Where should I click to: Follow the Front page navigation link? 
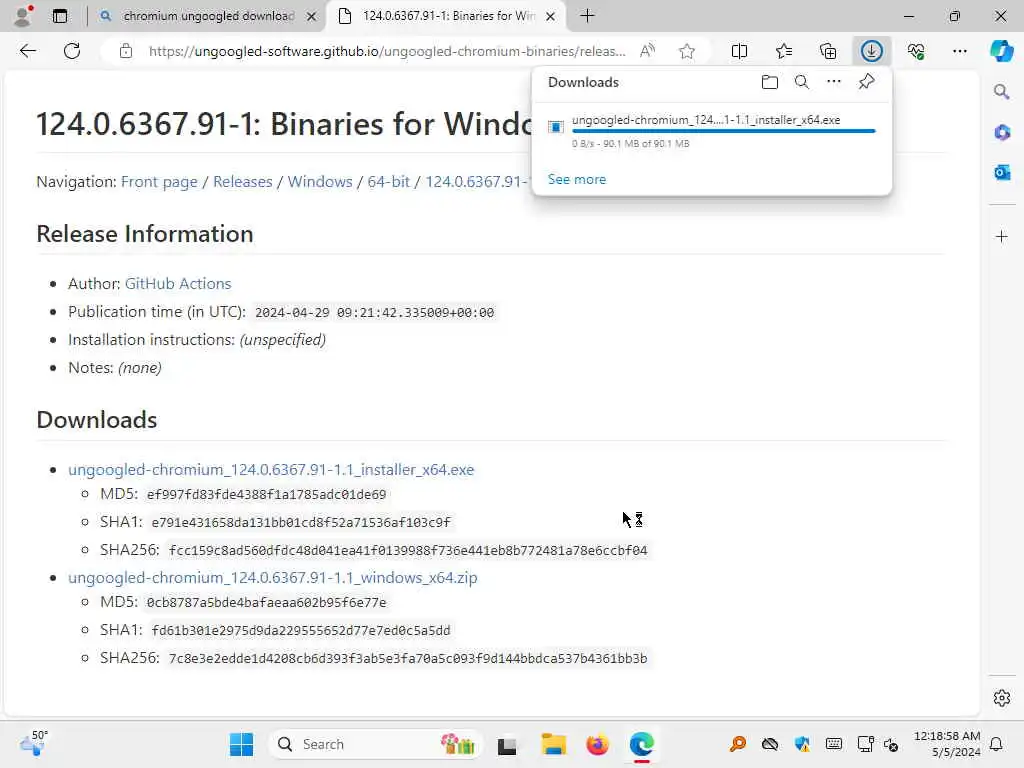coord(159,182)
